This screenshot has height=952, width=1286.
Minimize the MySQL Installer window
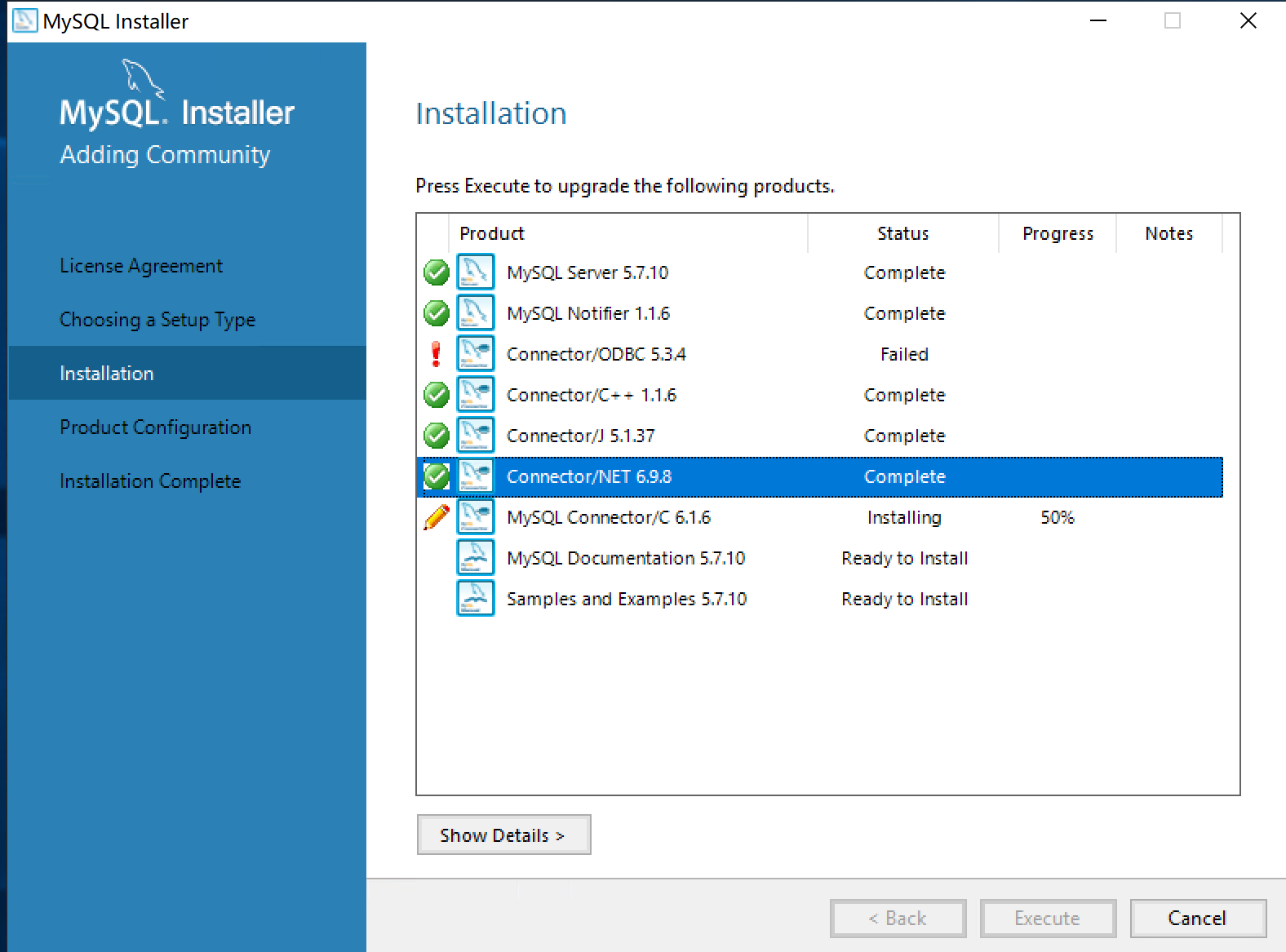tap(1098, 20)
